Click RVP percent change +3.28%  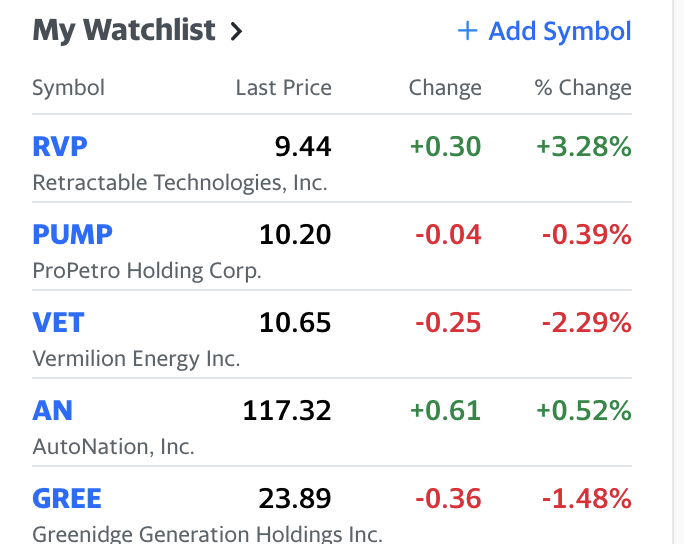tap(583, 147)
